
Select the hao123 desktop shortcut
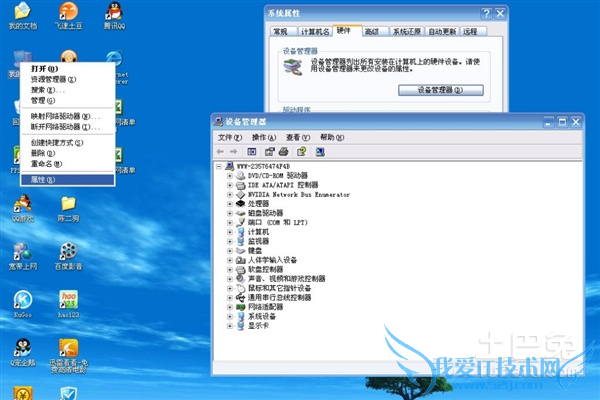[x=68, y=304]
